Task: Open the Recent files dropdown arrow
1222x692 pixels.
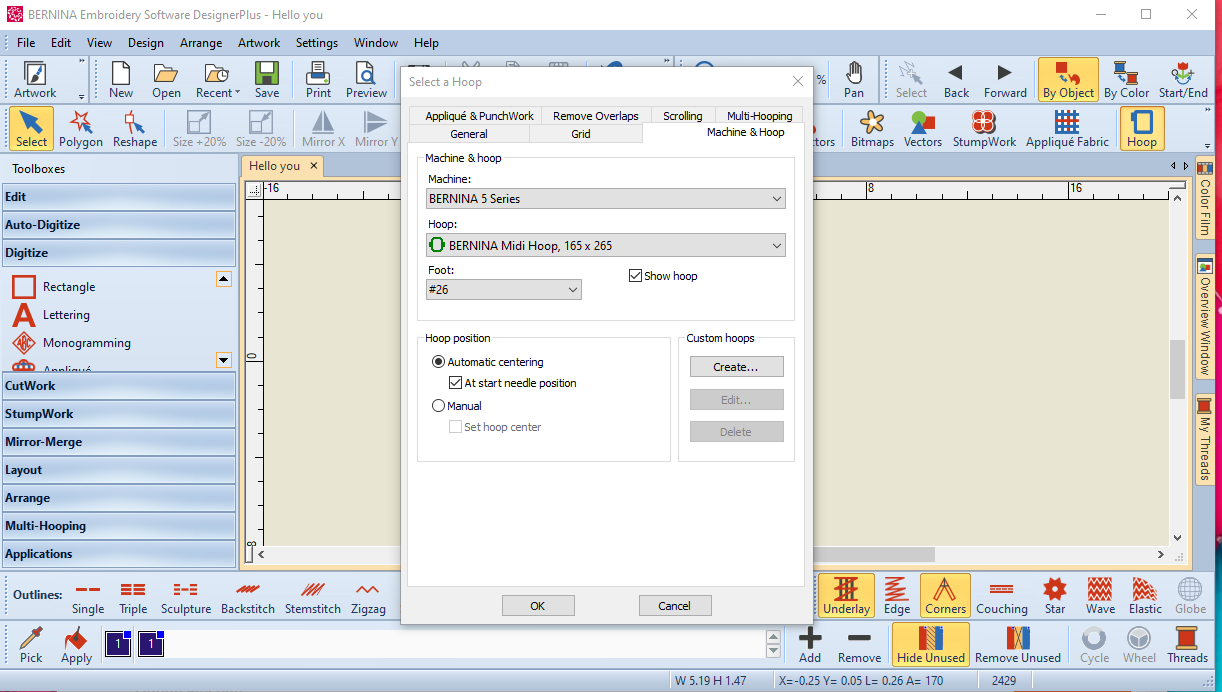Action: [237, 93]
